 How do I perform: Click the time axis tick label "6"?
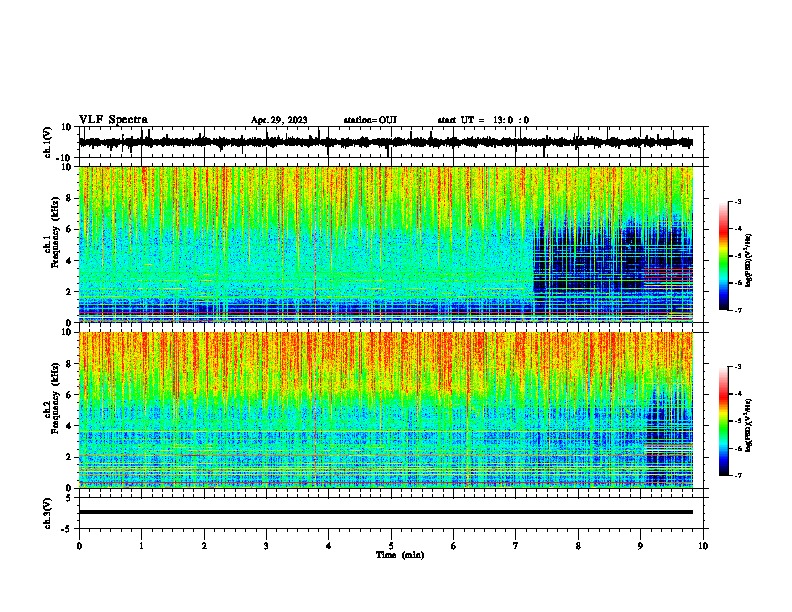click(x=454, y=546)
